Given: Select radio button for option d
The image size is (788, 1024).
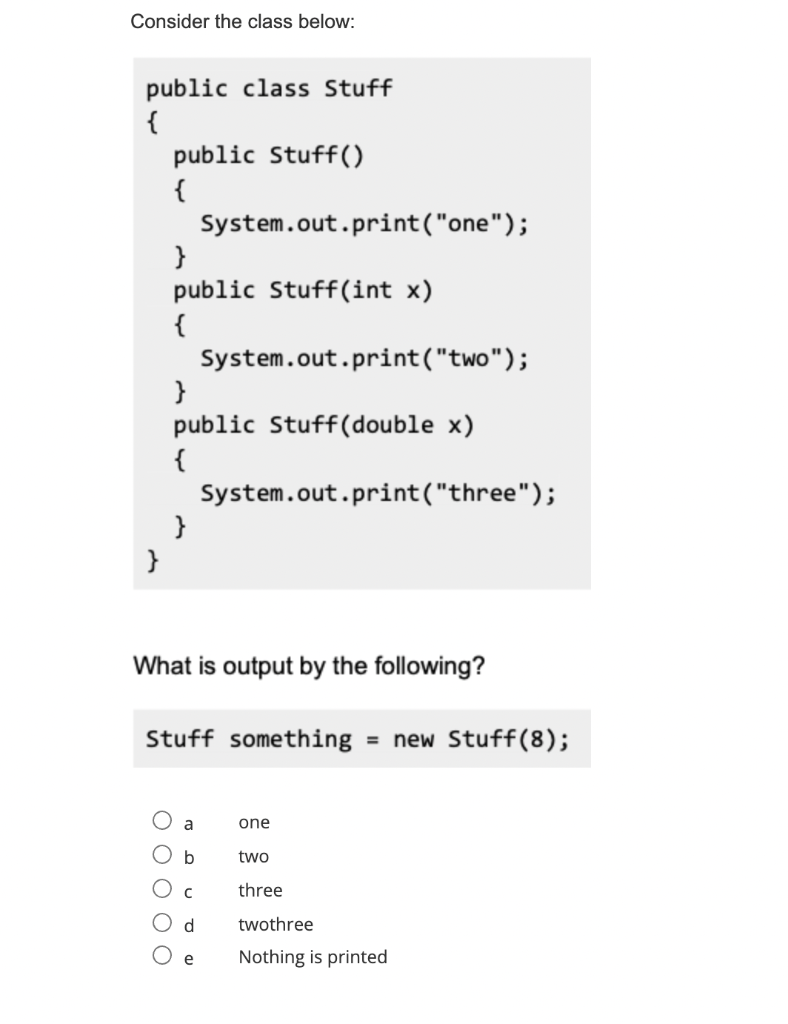Looking at the screenshot, I should click(x=162, y=922).
